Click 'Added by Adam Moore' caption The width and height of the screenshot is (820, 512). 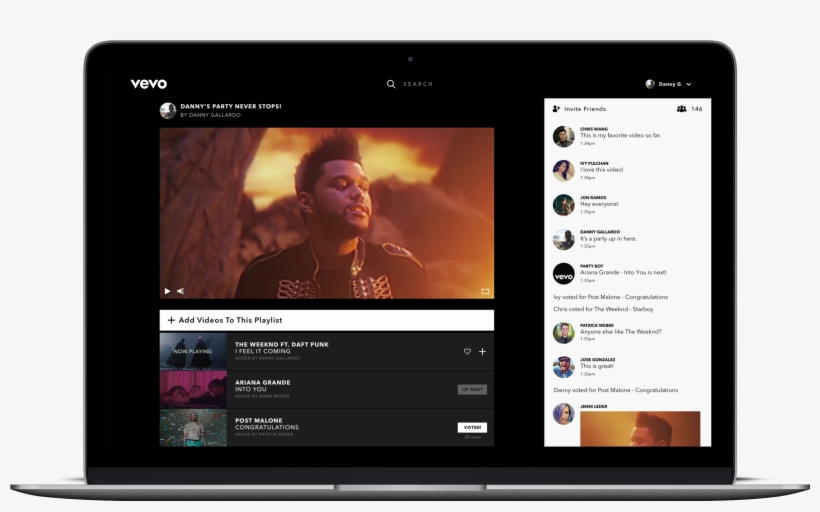pyautogui.click(x=263, y=396)
